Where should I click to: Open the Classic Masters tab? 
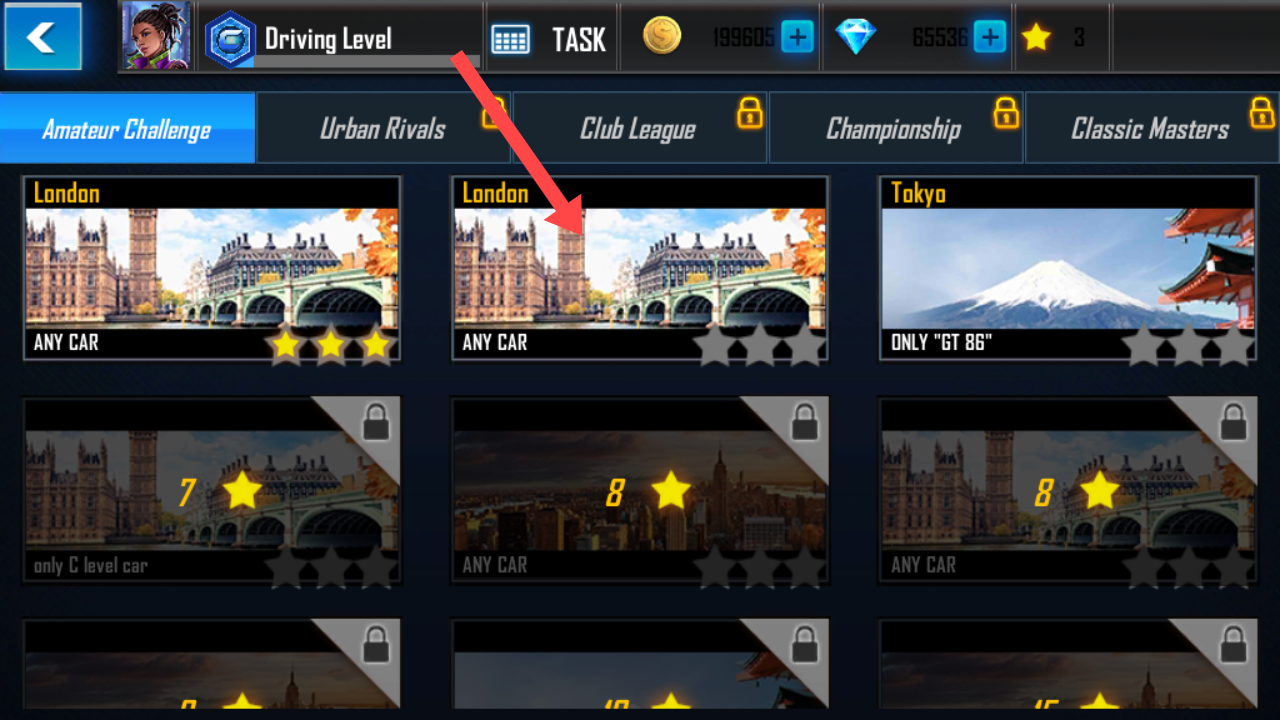[x=1152, y=128]
